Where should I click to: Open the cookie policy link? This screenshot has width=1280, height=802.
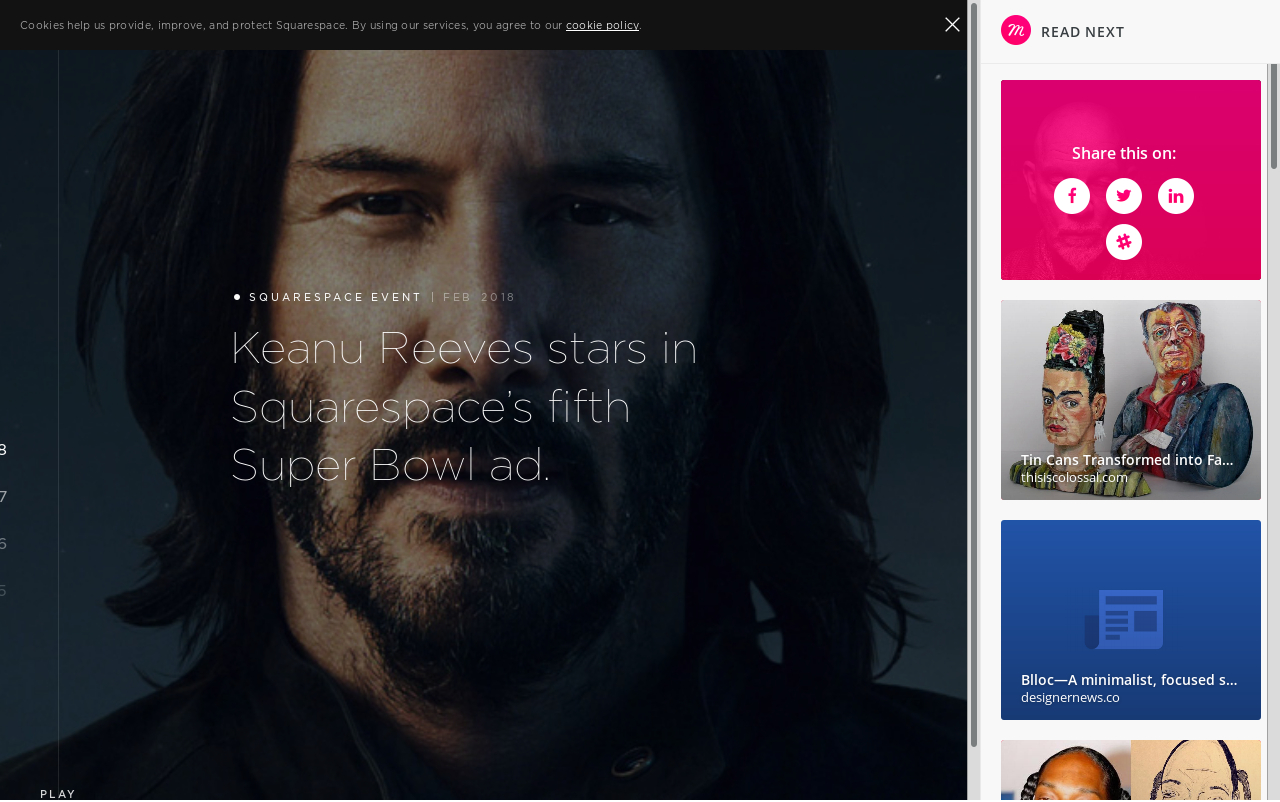click(602, 25)
